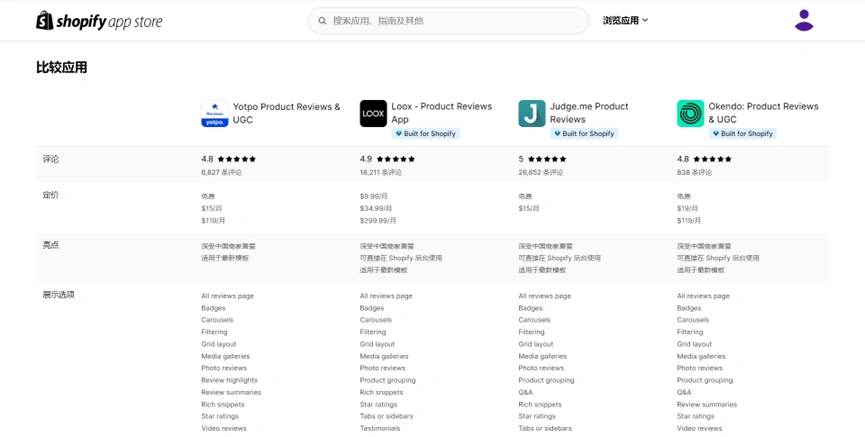This screenshot has height=437, width=865.
Task: Click Built for Shopify badge under Judge.me
Action: (x=584, y=134)
